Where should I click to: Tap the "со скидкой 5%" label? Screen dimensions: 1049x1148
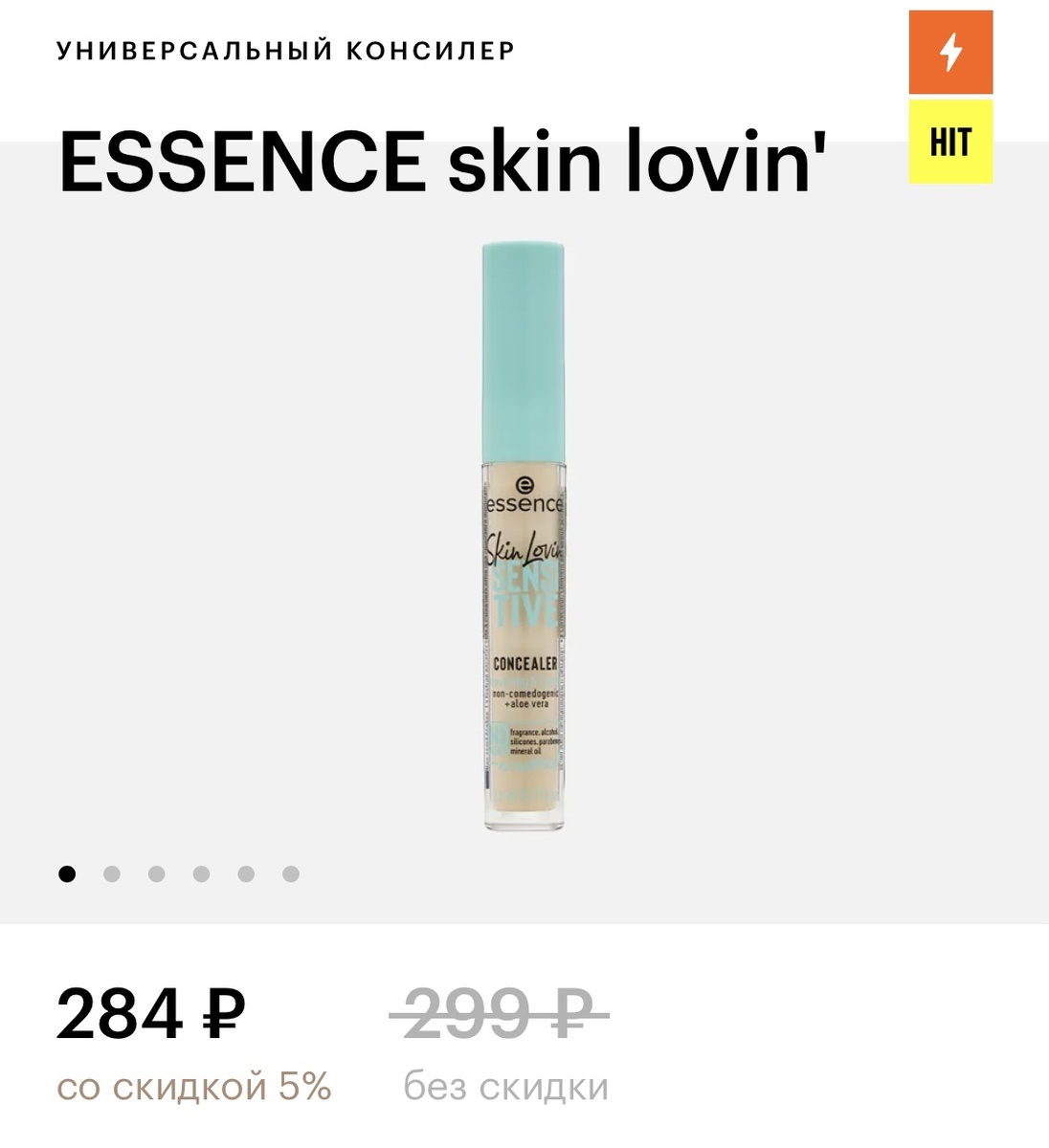194,1087
